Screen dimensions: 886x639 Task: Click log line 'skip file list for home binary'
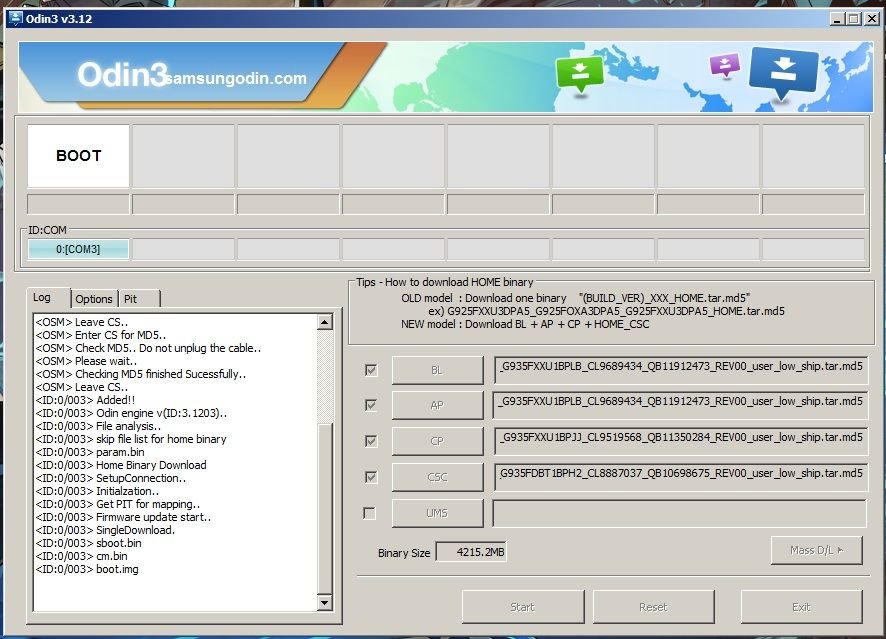[131, 439]
